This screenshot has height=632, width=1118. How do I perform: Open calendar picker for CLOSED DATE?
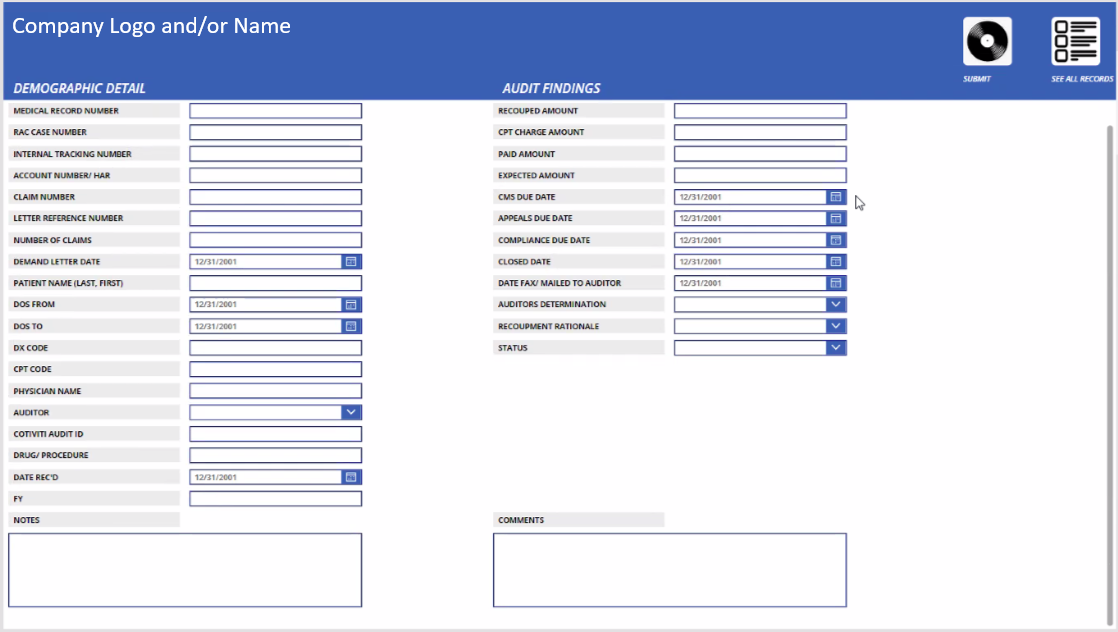pyautogui.click(x=836, y=261)
